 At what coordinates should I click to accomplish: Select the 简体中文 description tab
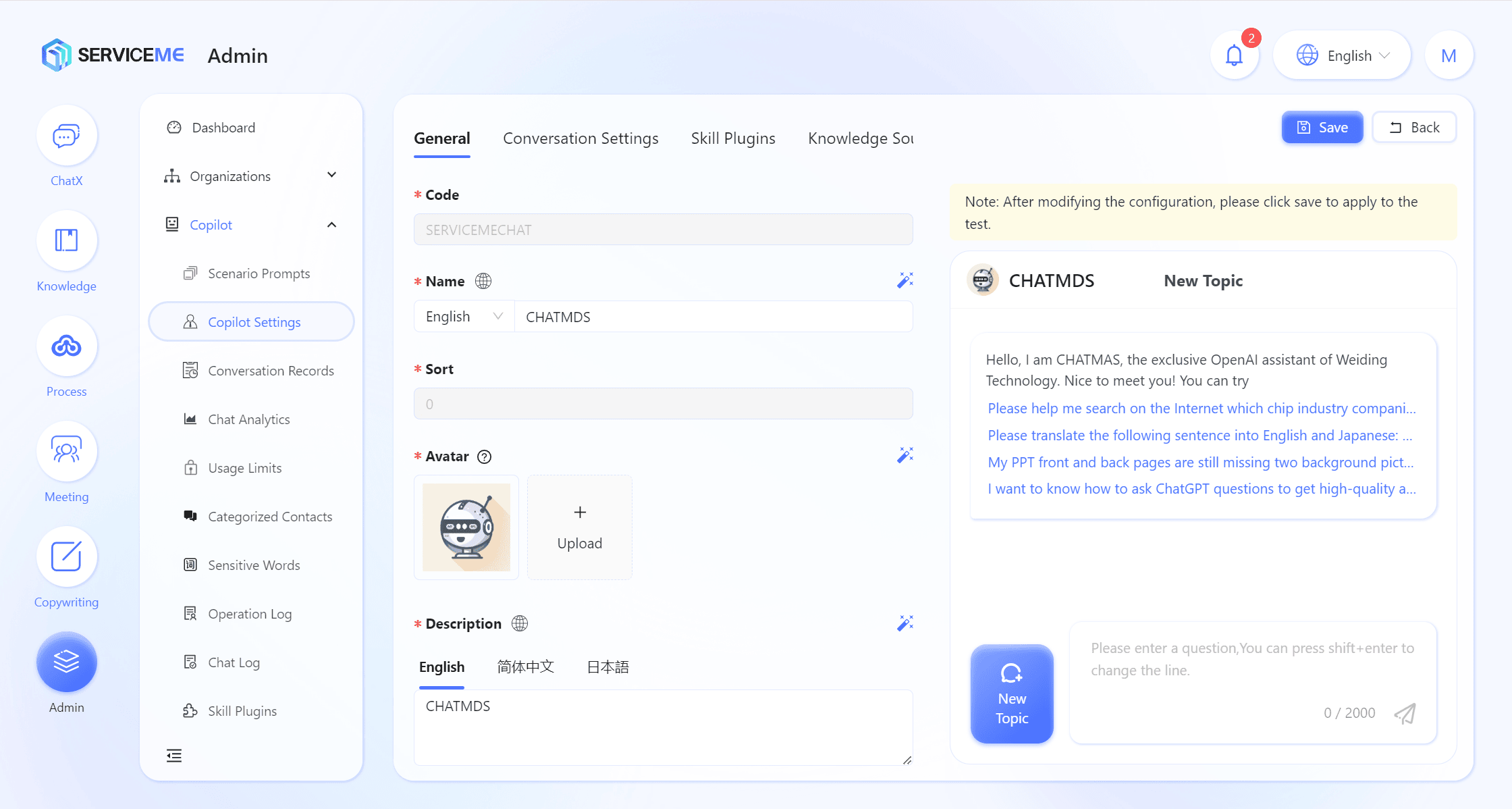(x=525, y=667)
